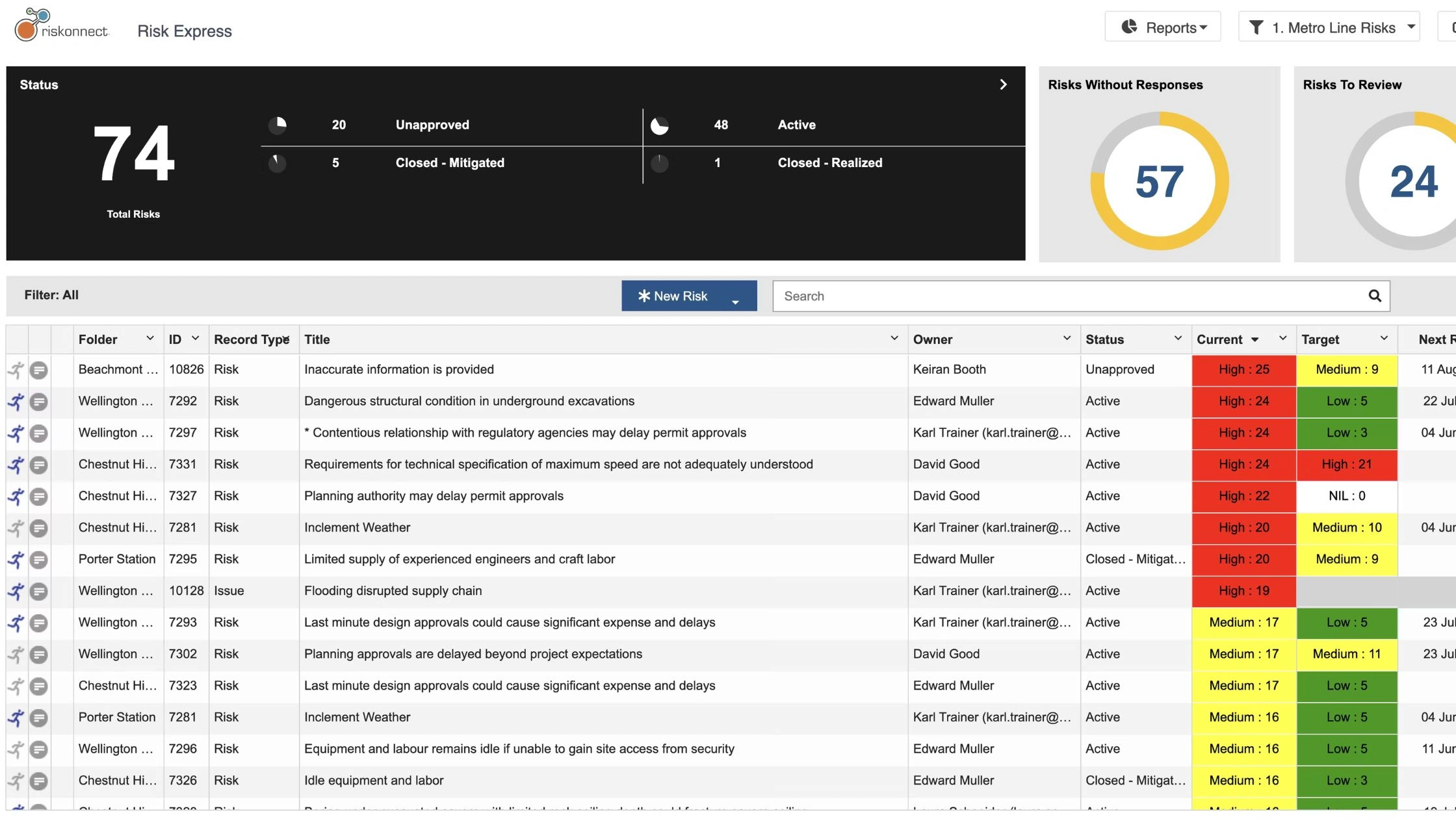Open the Reports dropdown menu

click(1162, 27)
